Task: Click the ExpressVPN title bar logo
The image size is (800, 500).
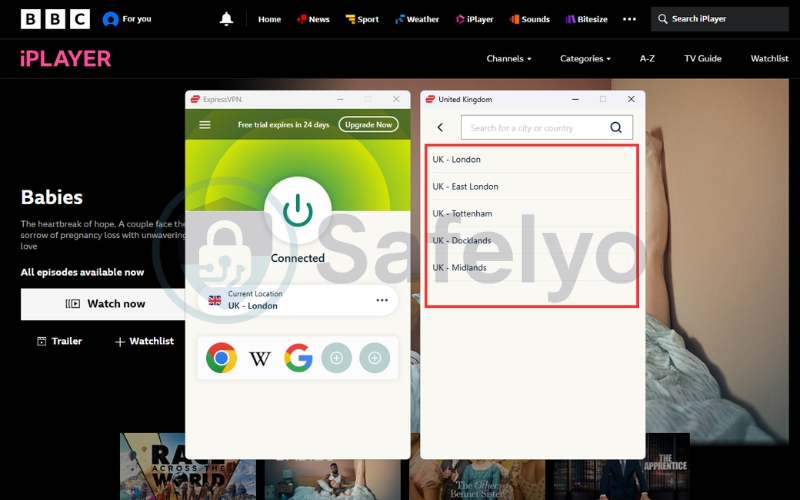Action: point(195,99)
